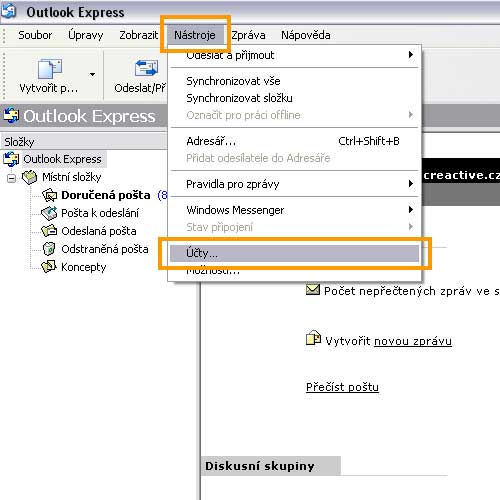The height and width of the screenshot is (500, 500).
Task: Select Účty... in the Nástroje menu
Action: click(x=294, y=253)
